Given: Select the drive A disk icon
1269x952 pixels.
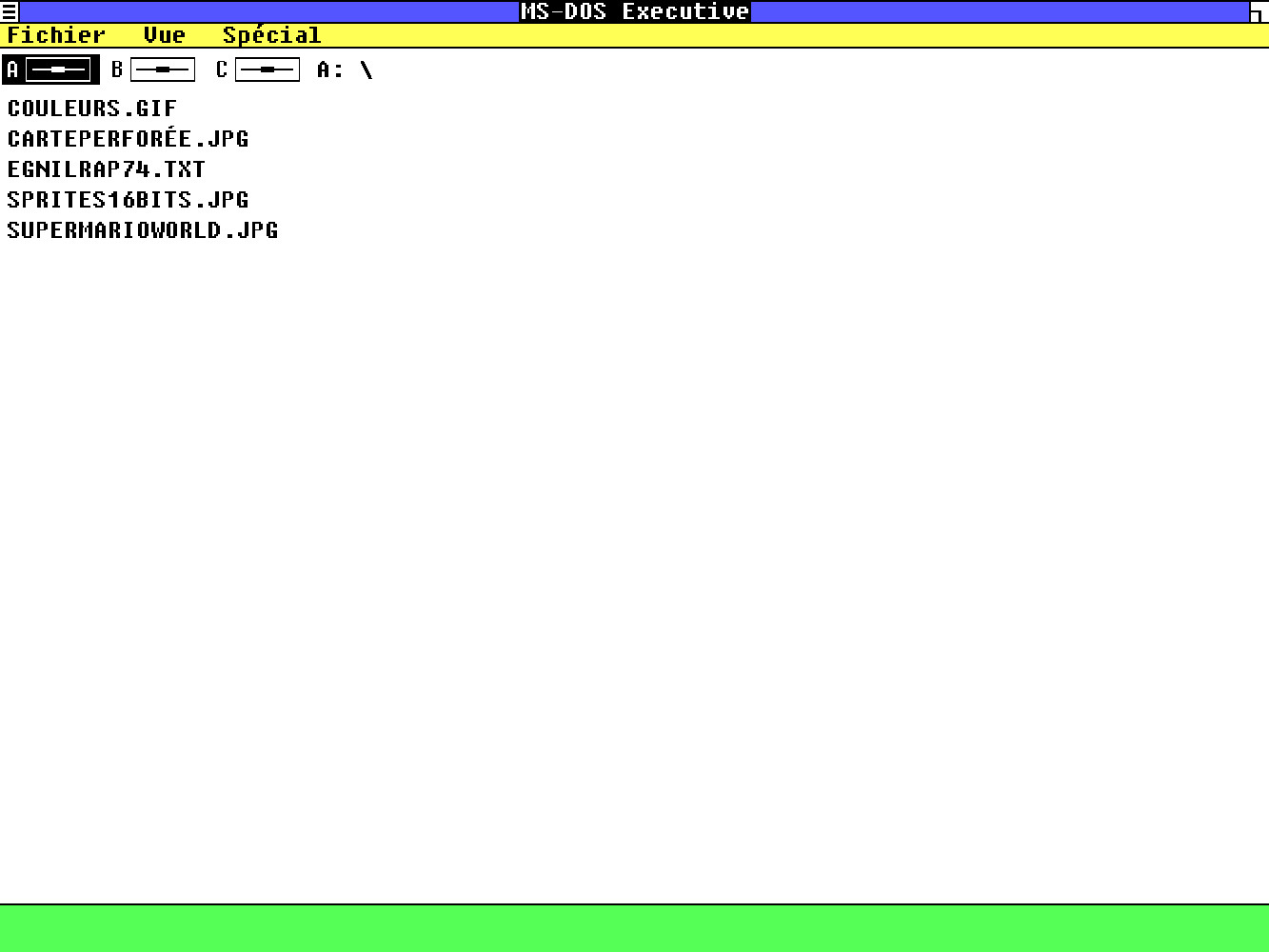Looking at the screenshot, I should [x=58, y=70].
